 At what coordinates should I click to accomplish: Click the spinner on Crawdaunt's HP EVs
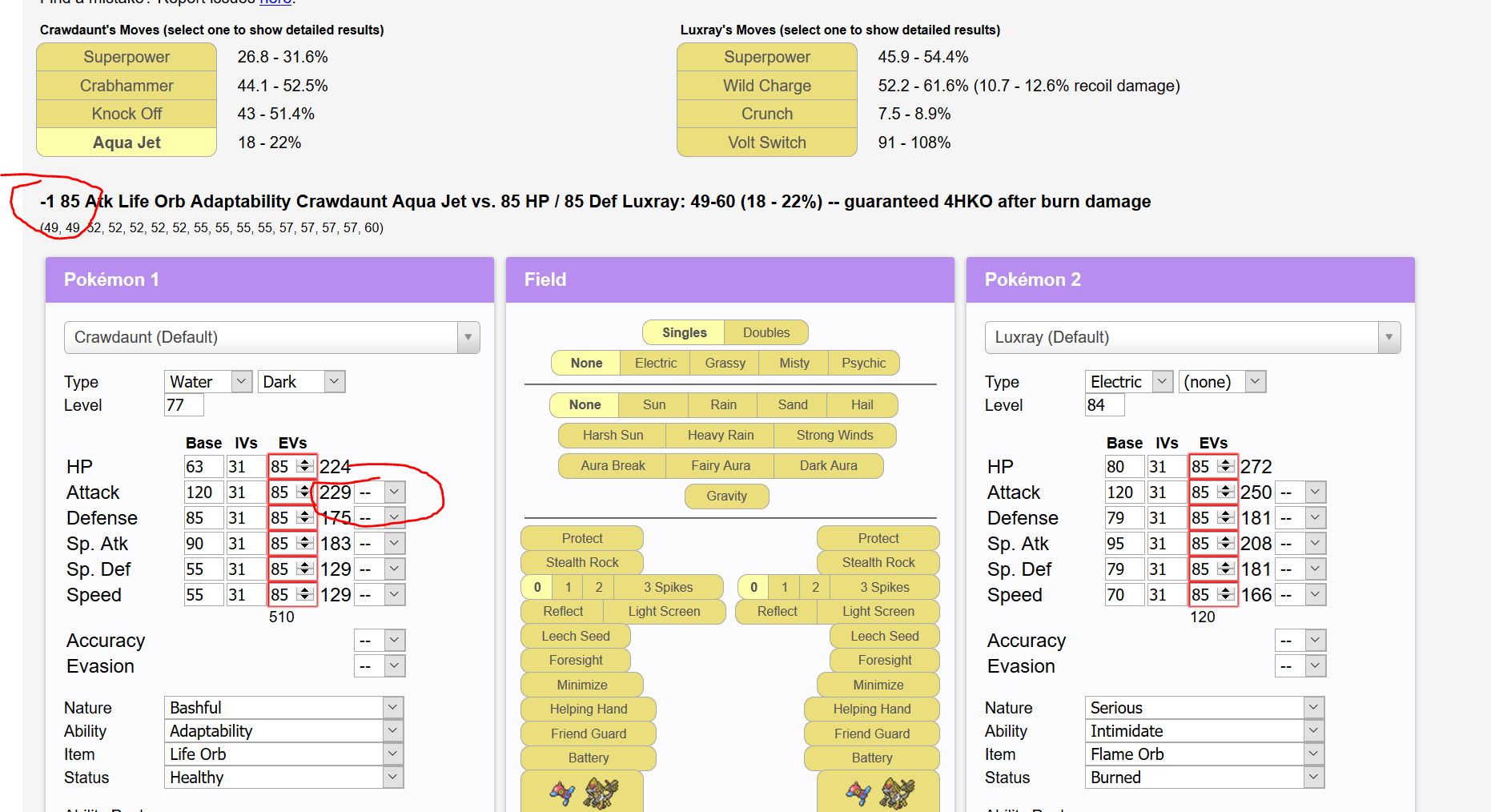304,466
